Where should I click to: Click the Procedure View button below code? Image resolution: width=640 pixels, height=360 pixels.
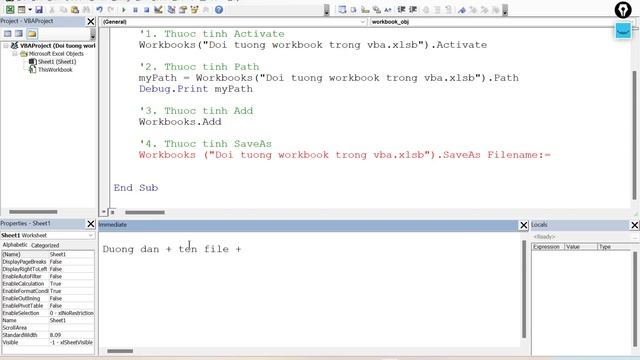click(104, 212)
